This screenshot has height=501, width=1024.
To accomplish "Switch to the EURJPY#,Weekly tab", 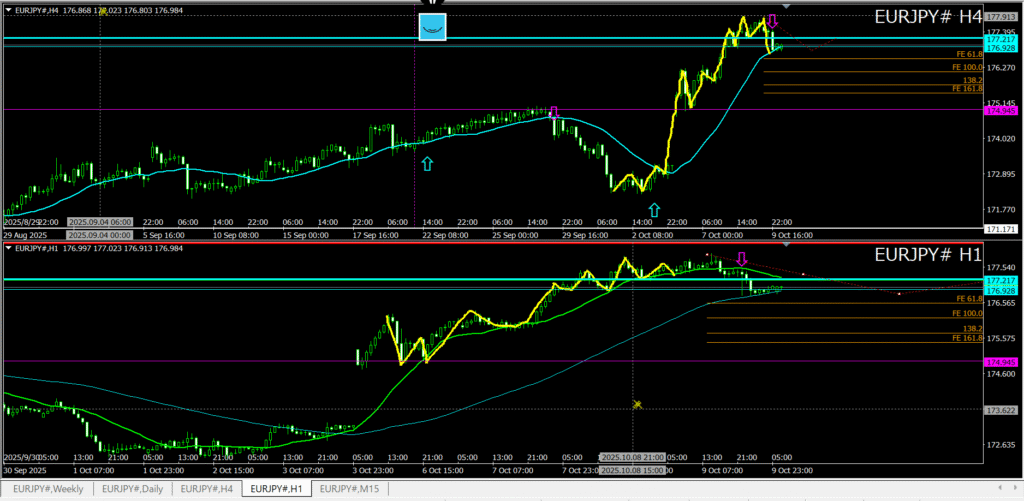I will (x=49, y=489).
